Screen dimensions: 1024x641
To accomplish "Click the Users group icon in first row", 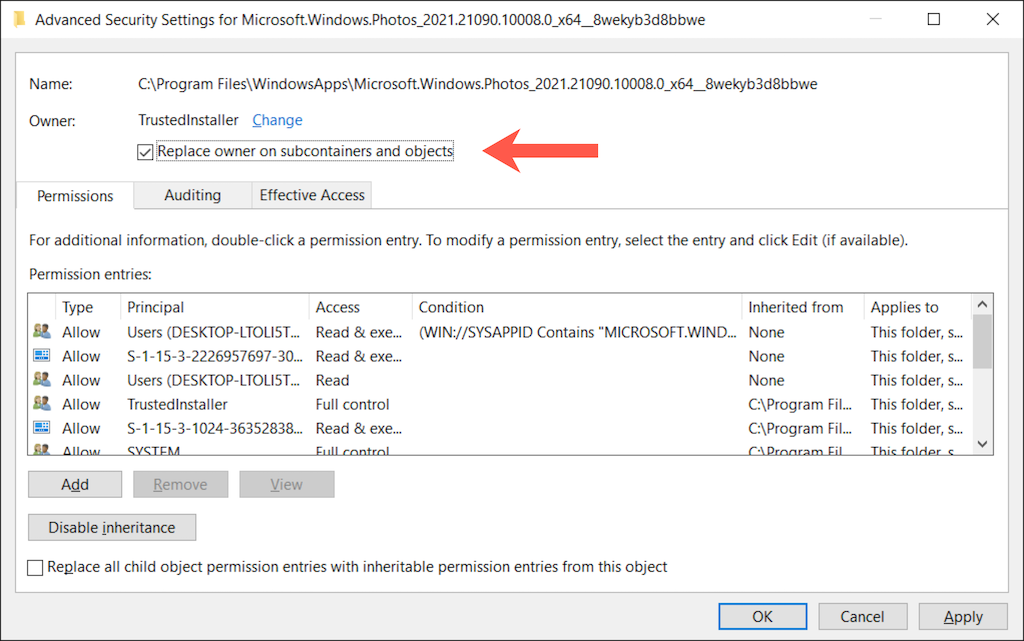I will click(x=42, y=332).
